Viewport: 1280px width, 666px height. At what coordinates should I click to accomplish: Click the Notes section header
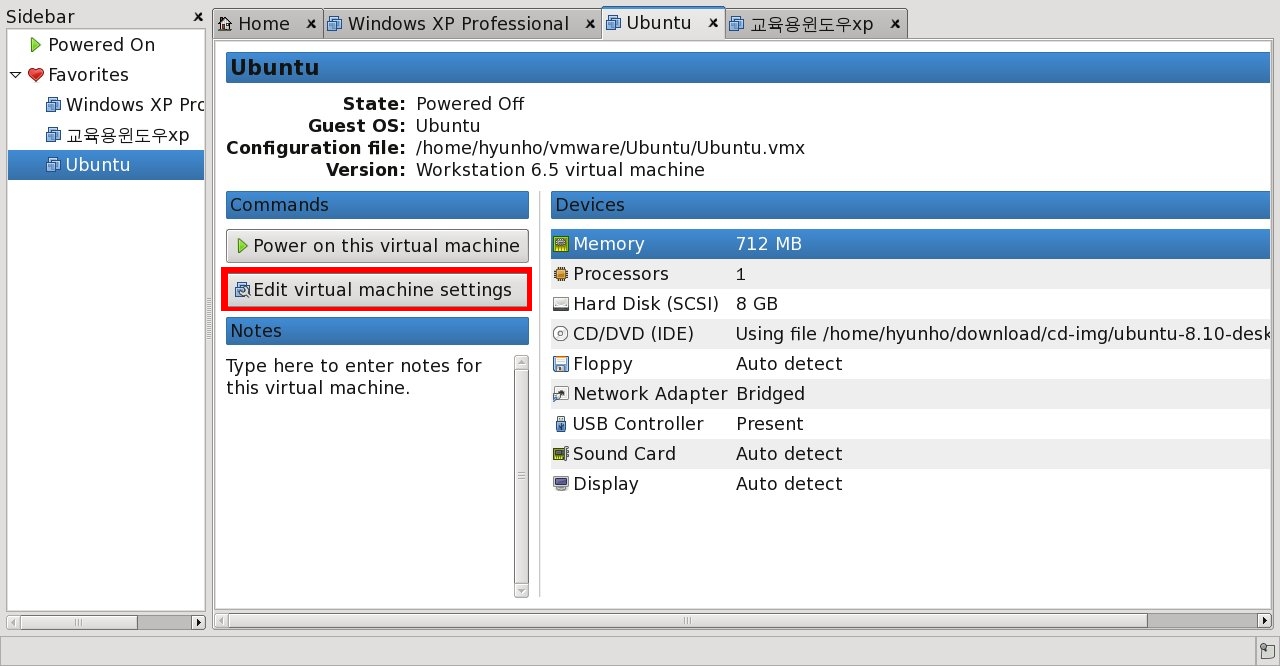[377, 331]
